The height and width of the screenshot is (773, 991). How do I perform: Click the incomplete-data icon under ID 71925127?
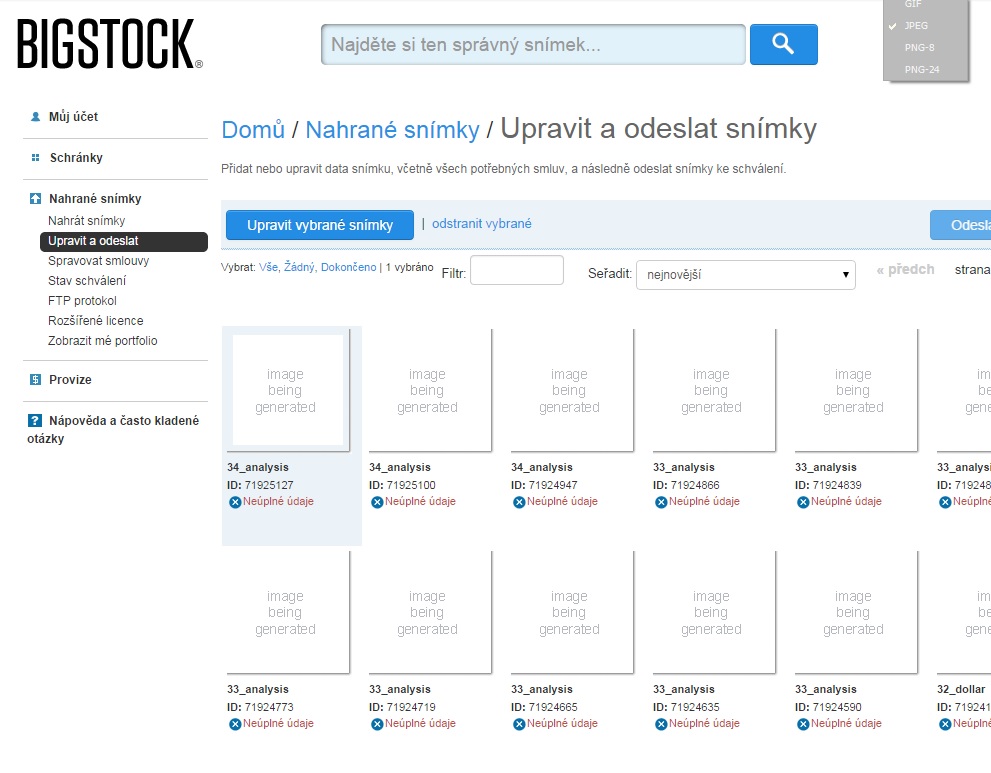click(x=235, y=502)
